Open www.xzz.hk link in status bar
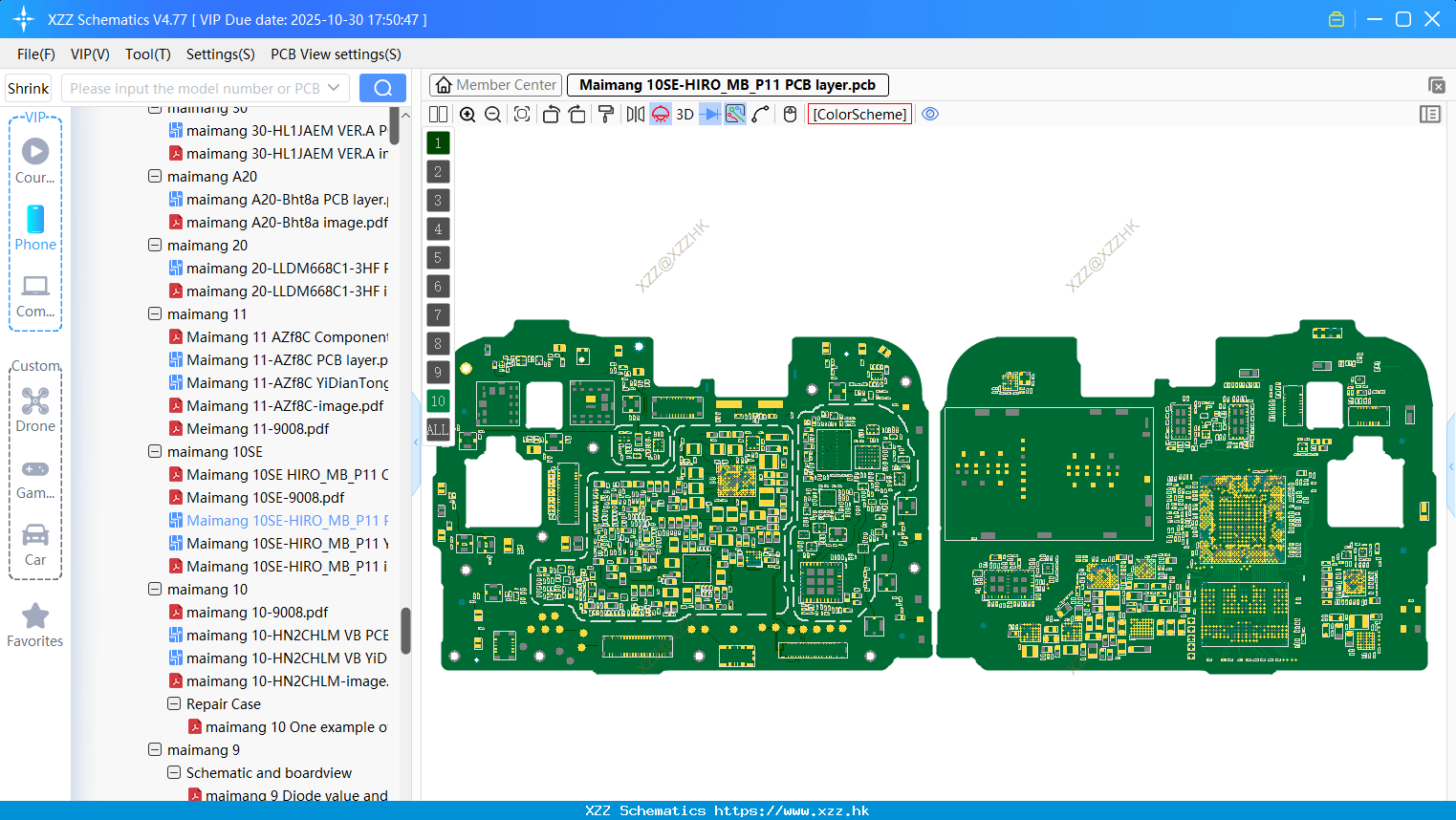The image size is (1456, 820). 792,810
